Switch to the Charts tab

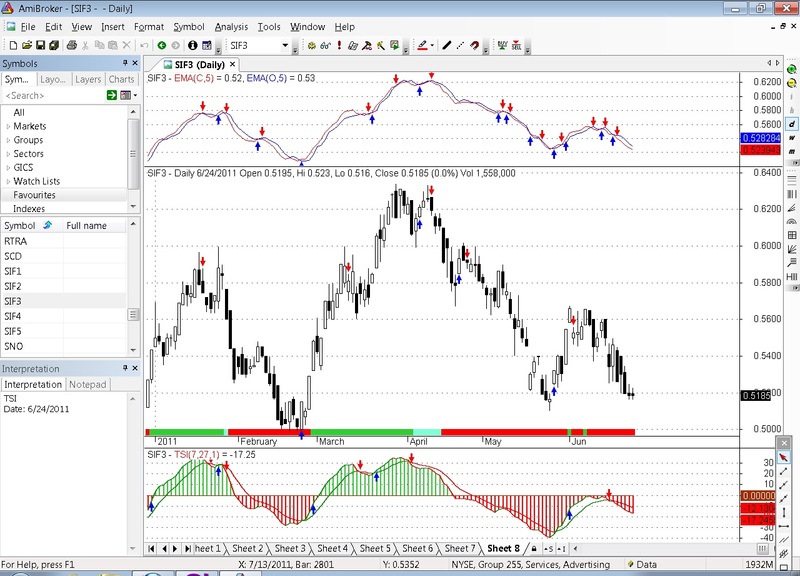point(121,79)
